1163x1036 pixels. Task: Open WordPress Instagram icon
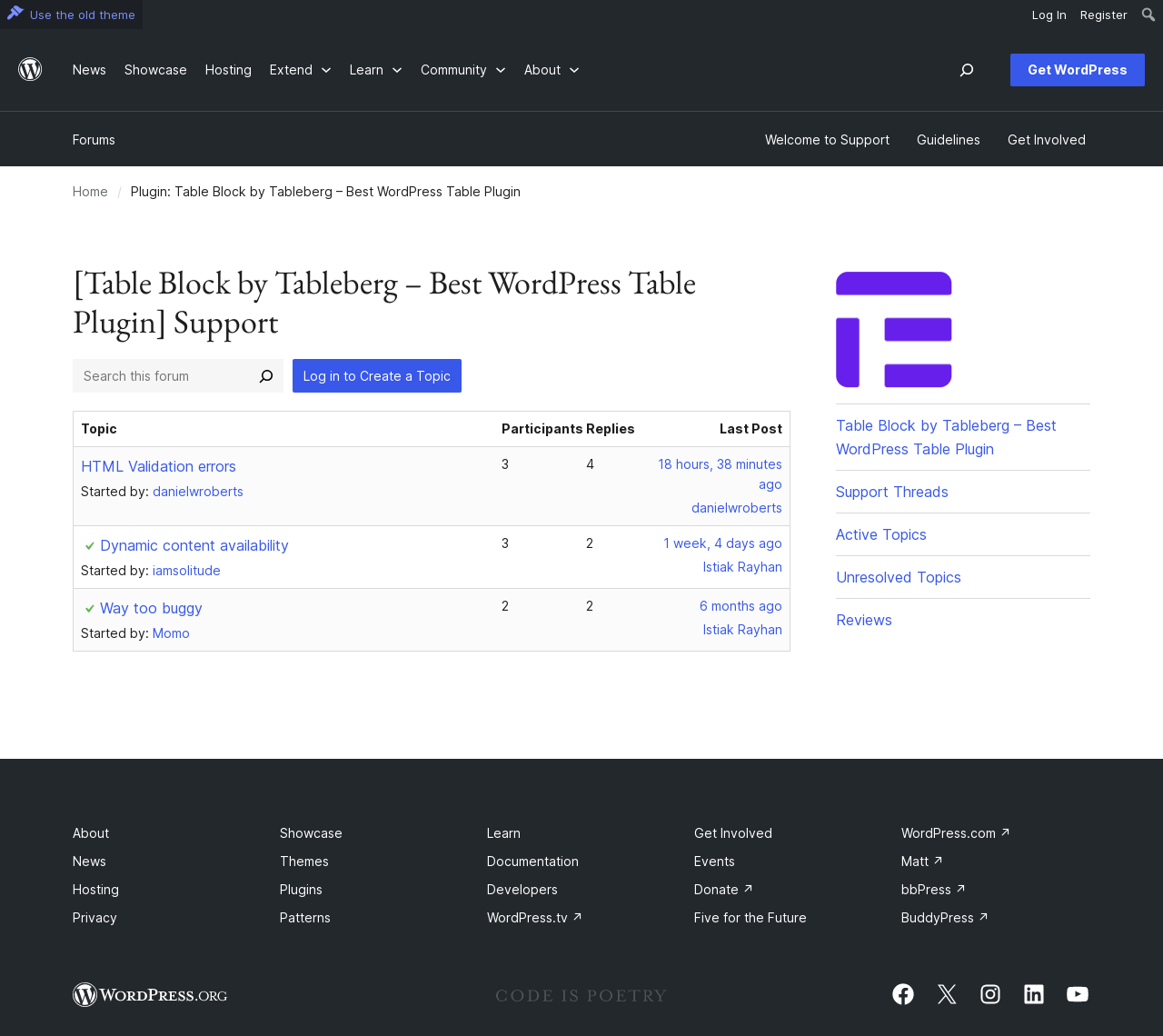pyautogui.click(x=990, y=994)
